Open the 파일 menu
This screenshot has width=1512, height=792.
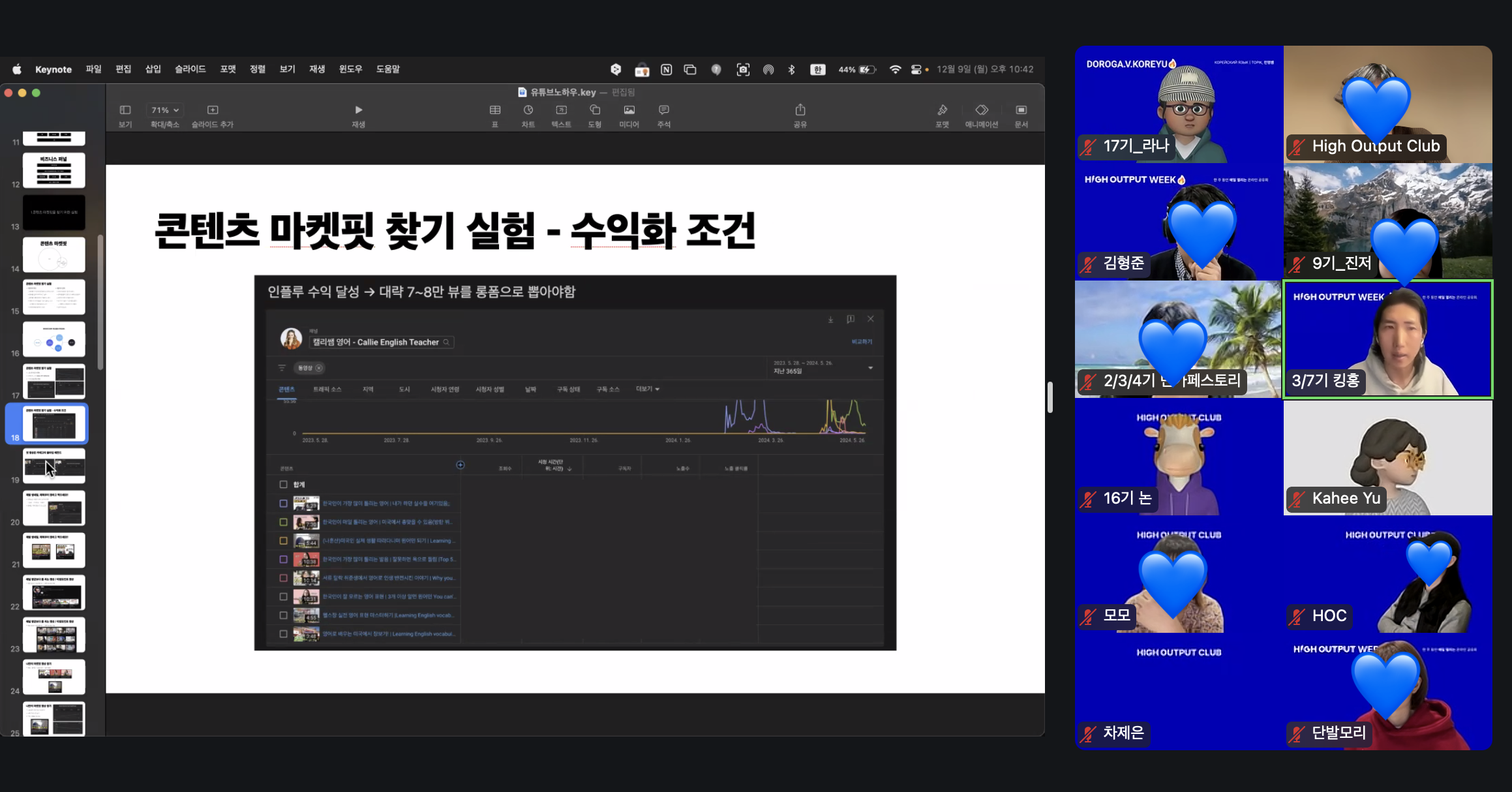point(94,69)
